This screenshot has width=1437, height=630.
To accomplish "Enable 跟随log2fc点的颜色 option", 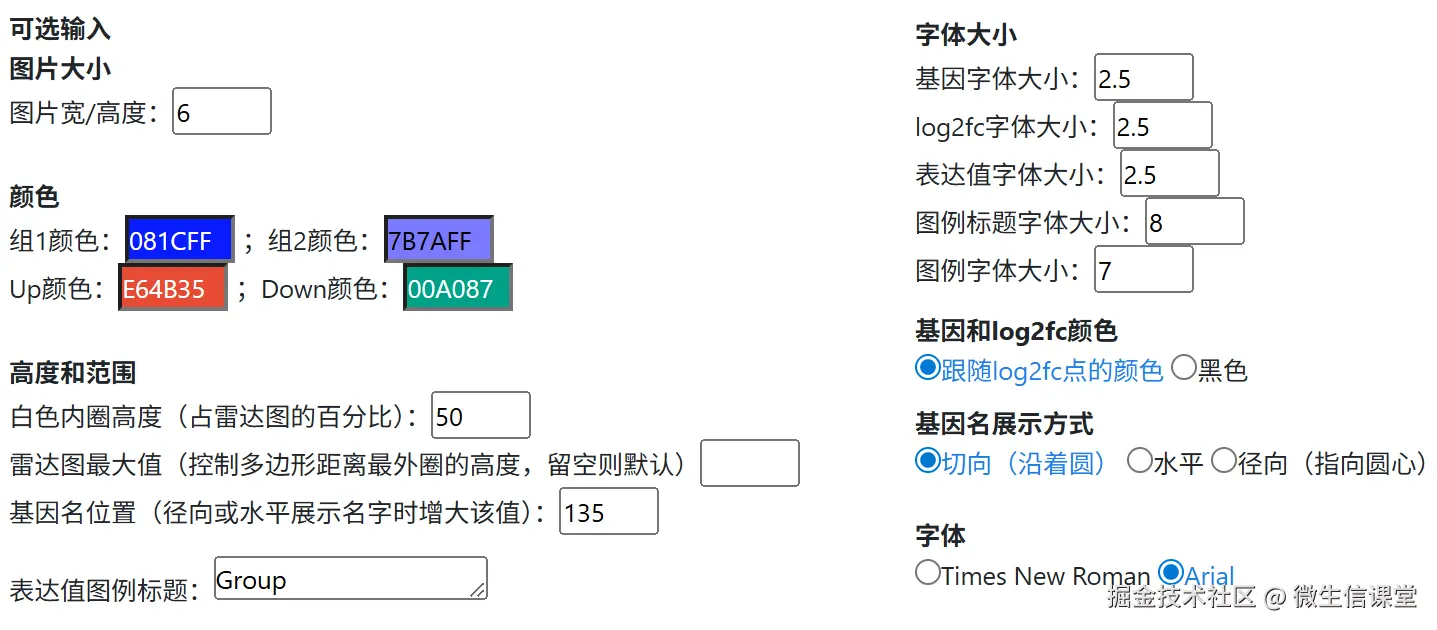I will pos(928,368).
